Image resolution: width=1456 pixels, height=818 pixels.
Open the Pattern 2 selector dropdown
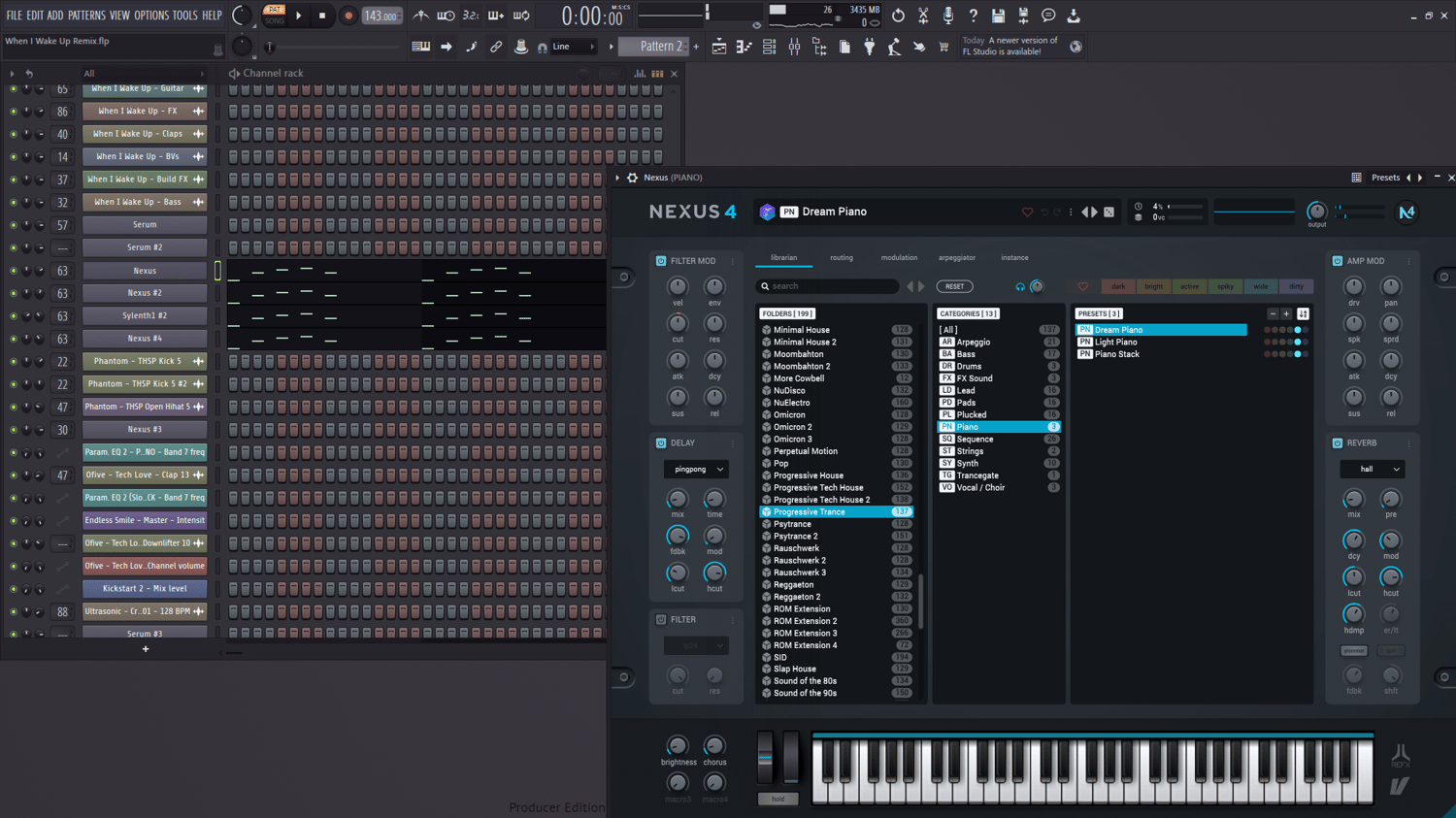pyautogui.click(x=653, y=47)
